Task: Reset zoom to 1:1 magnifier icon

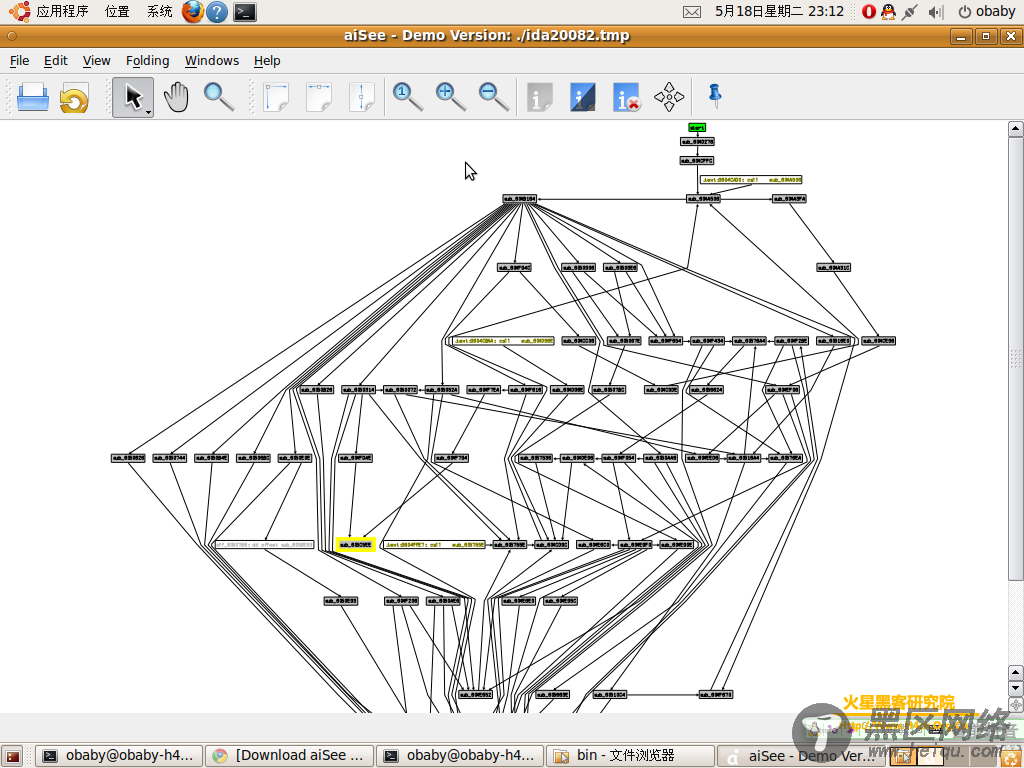Action: [x=408, y=97]
